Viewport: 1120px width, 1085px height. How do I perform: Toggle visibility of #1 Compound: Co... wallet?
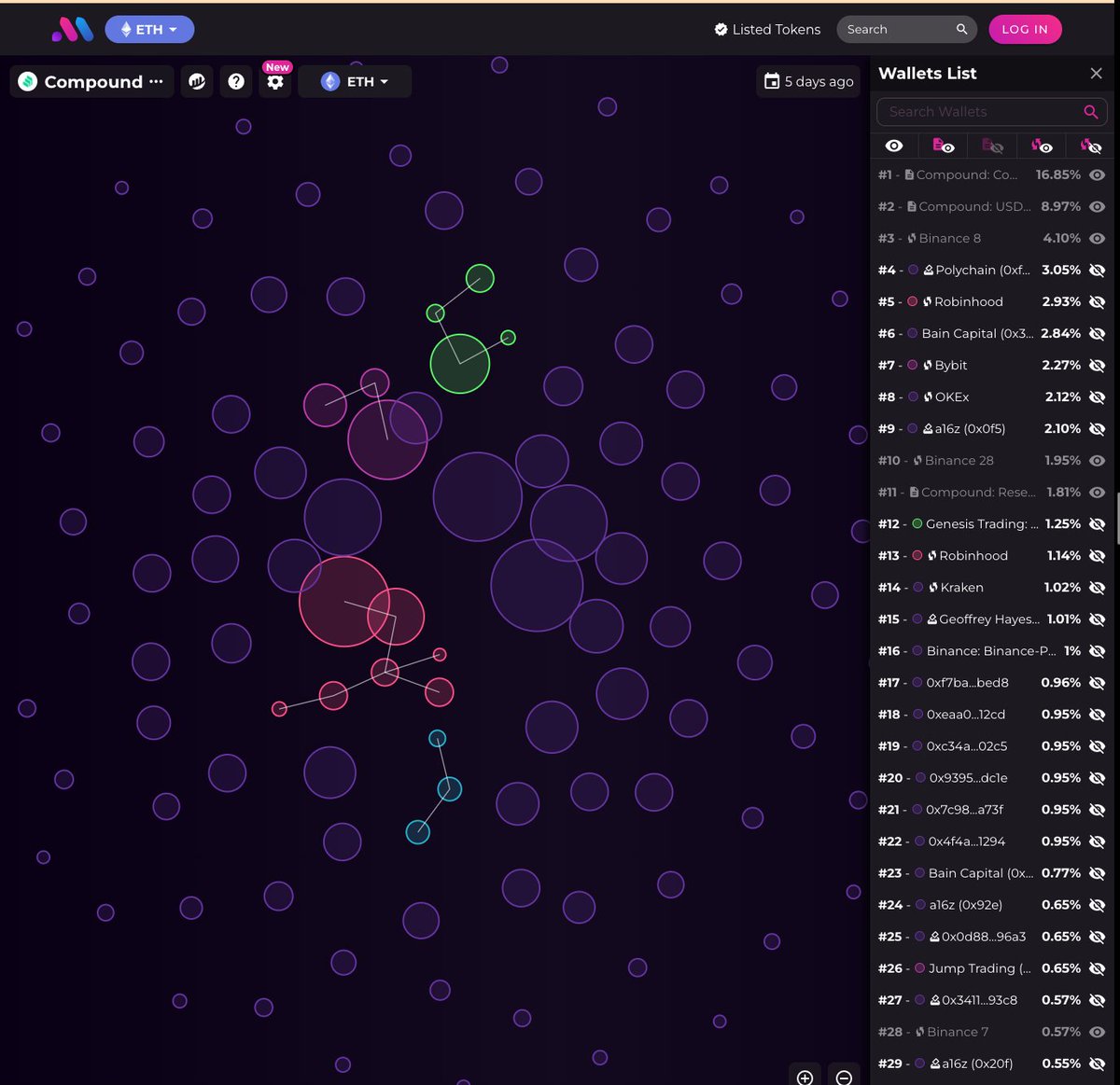(x=1098, y=174)
